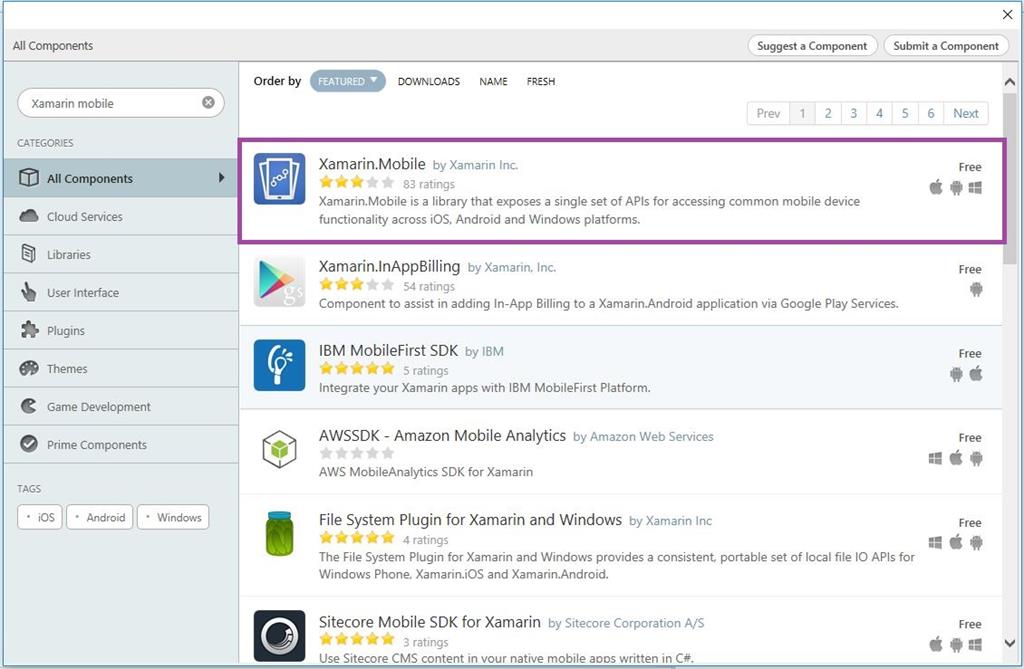The width and height of the screenshot is (1024, 669).
Task: Toggle the iOS tag filter
Action: click(x=40, y=517)
